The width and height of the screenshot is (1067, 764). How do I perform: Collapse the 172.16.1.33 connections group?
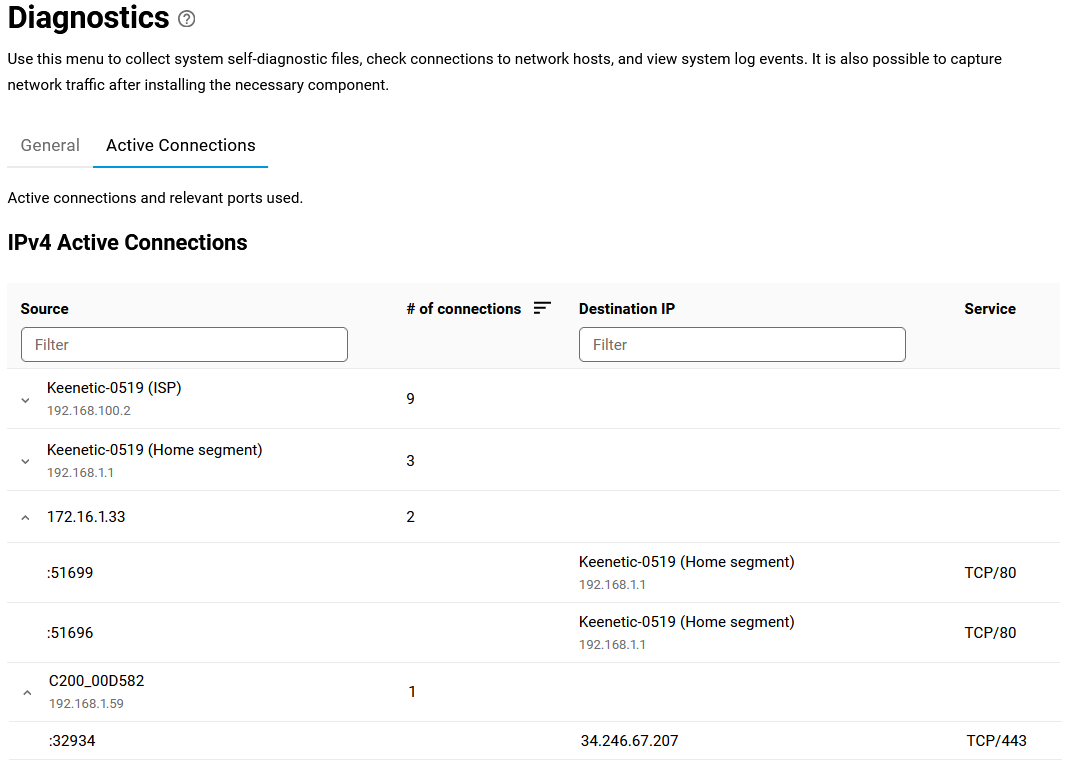click(x=26, y=517)
